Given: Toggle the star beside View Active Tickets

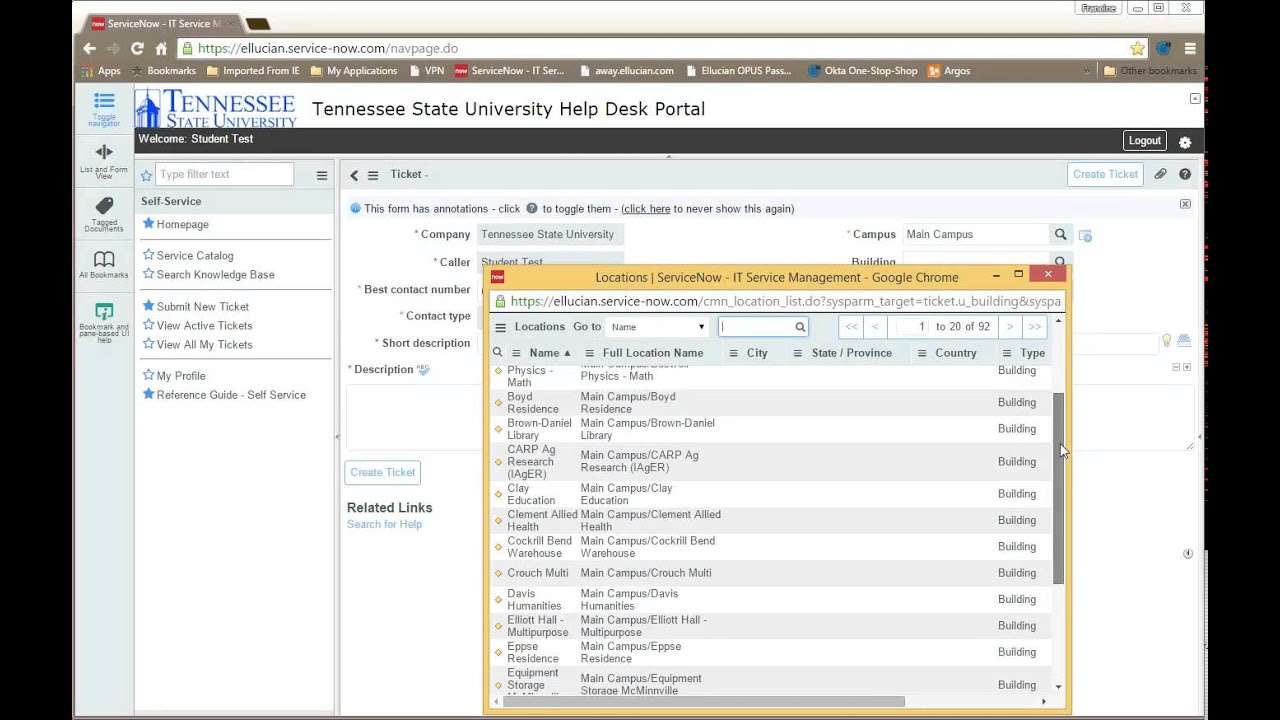Looking at the screenshot, I should tap(148, 325).
